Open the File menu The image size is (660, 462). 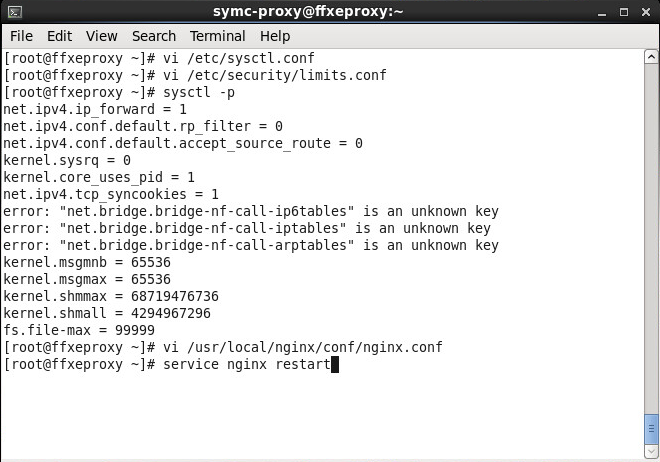[21, 36]
